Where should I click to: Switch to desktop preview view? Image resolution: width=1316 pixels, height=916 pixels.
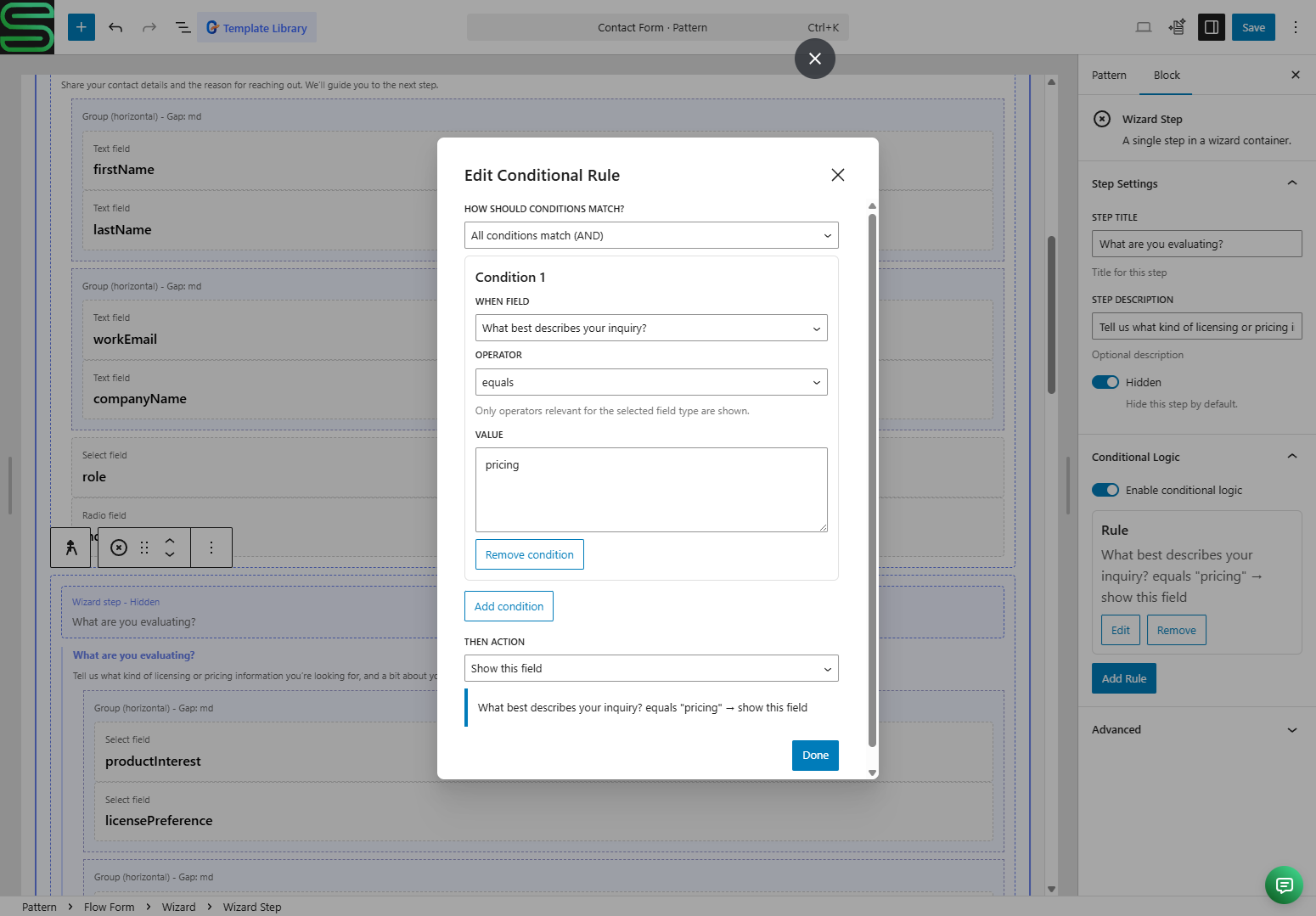[1144, 27]
